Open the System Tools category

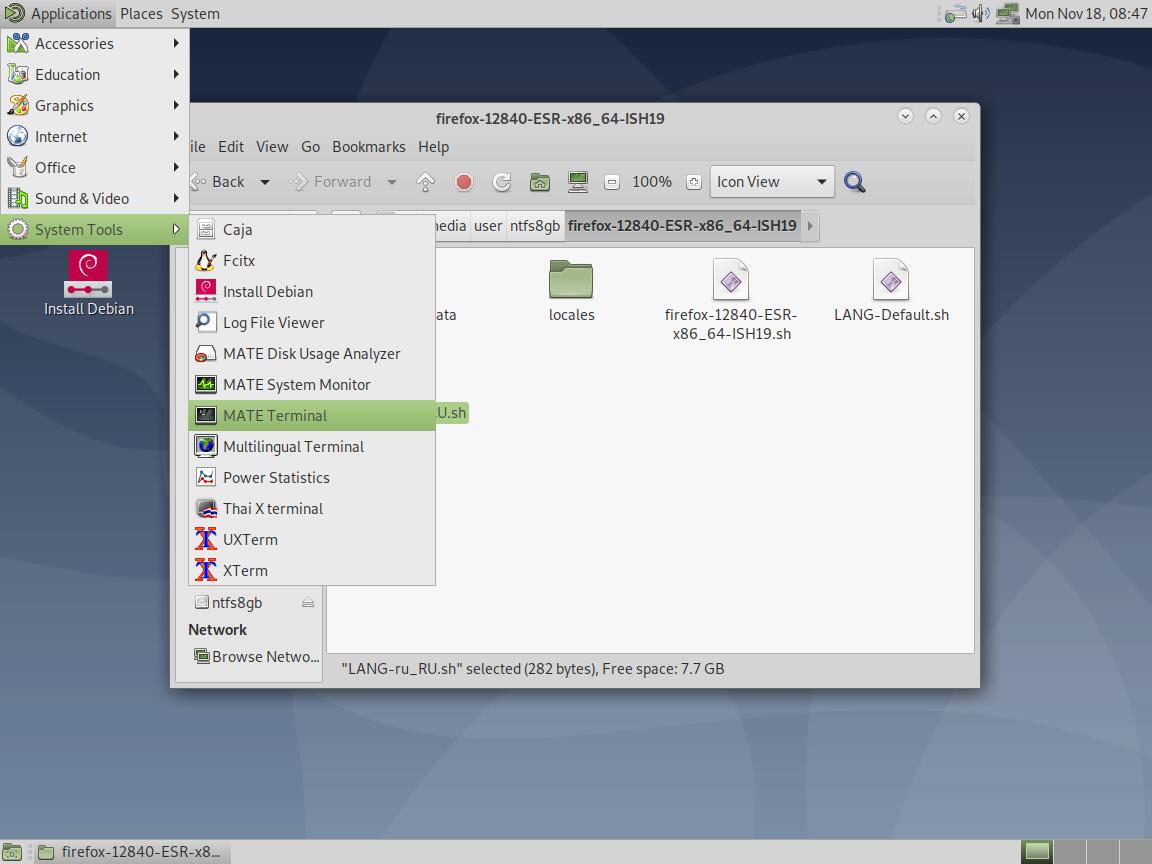click(x=95, y=229)
